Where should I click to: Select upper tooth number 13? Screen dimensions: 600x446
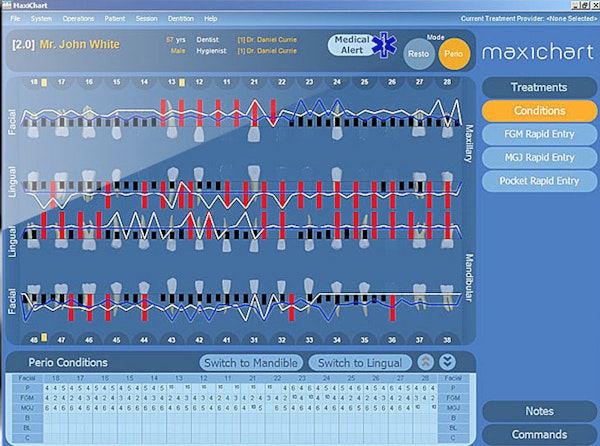point(171,82)
